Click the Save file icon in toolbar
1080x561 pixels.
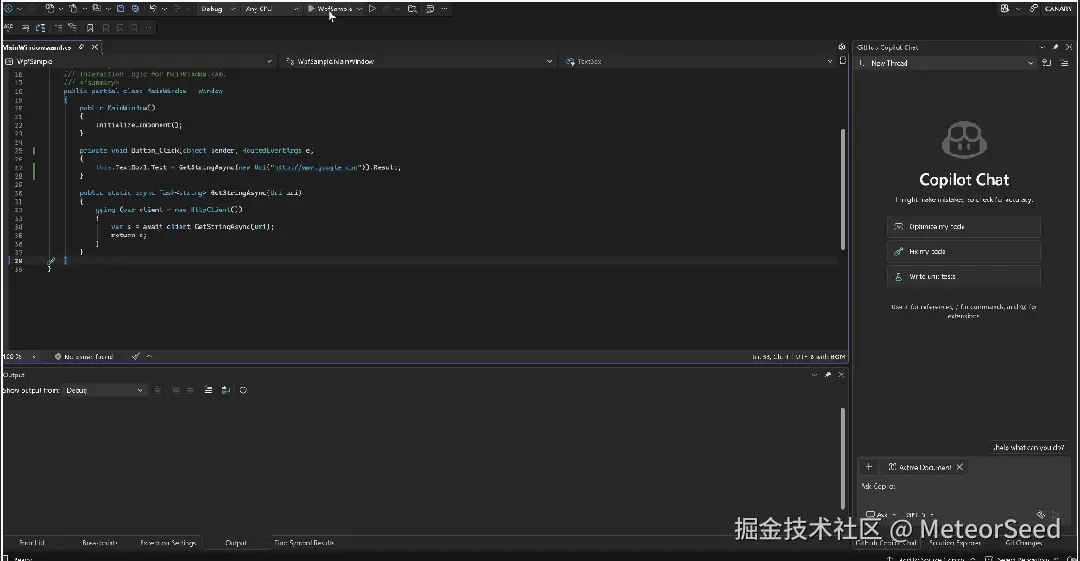(x=121, y=9)
